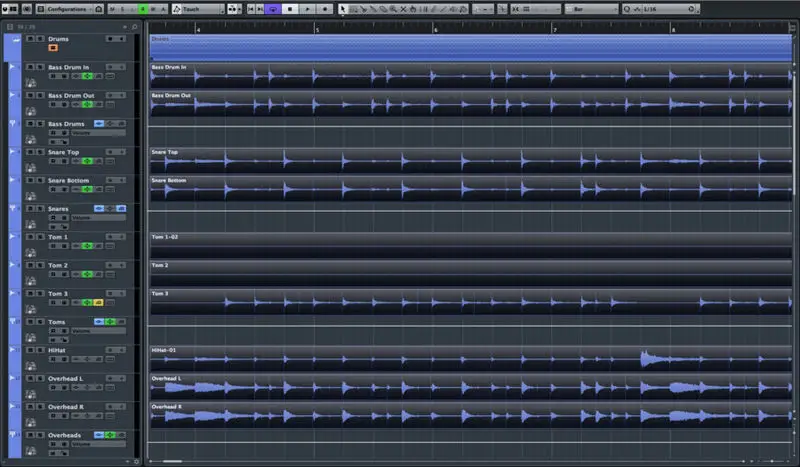Open the 1/16 quantize preset dropdown

click(660, 9)
